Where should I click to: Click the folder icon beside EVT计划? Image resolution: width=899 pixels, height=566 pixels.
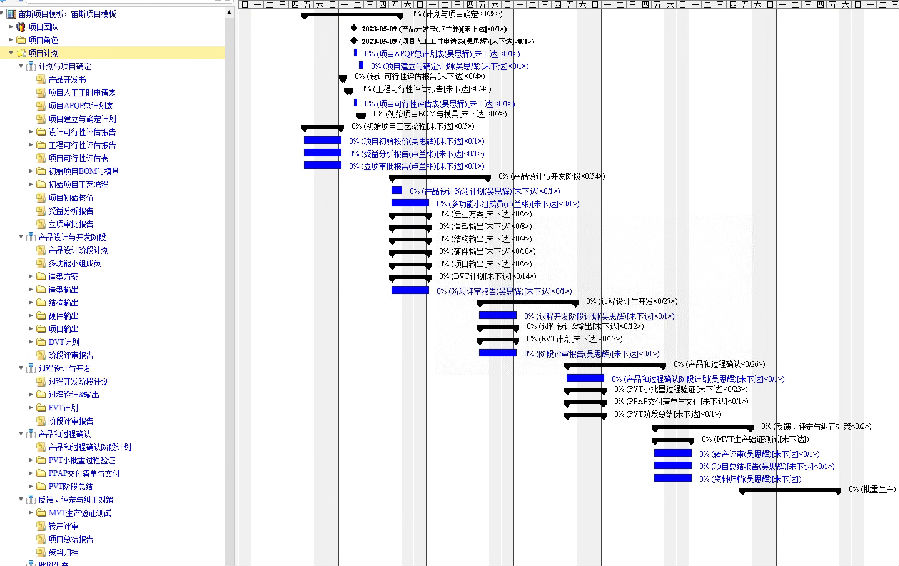tap(41, 408)
